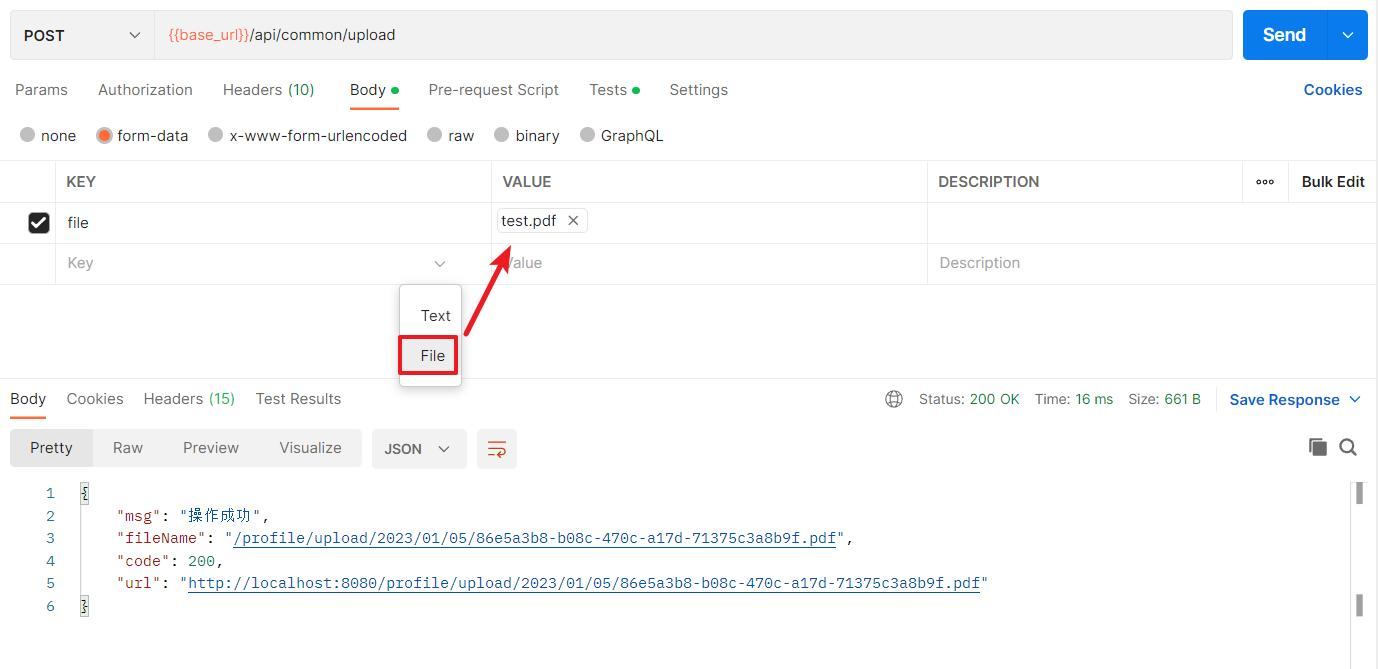
Task: Open the Pre-request Script tab
Action: [x=493, y=90]
